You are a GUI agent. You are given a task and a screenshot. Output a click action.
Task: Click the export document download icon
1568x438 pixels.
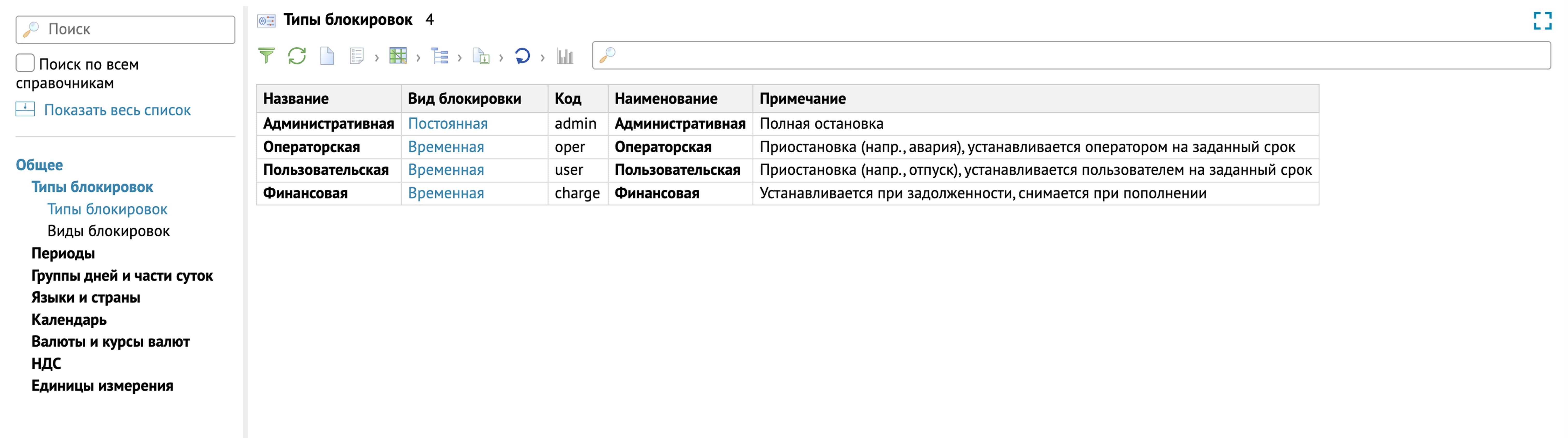pyautogui.click(x=481, y=56)
